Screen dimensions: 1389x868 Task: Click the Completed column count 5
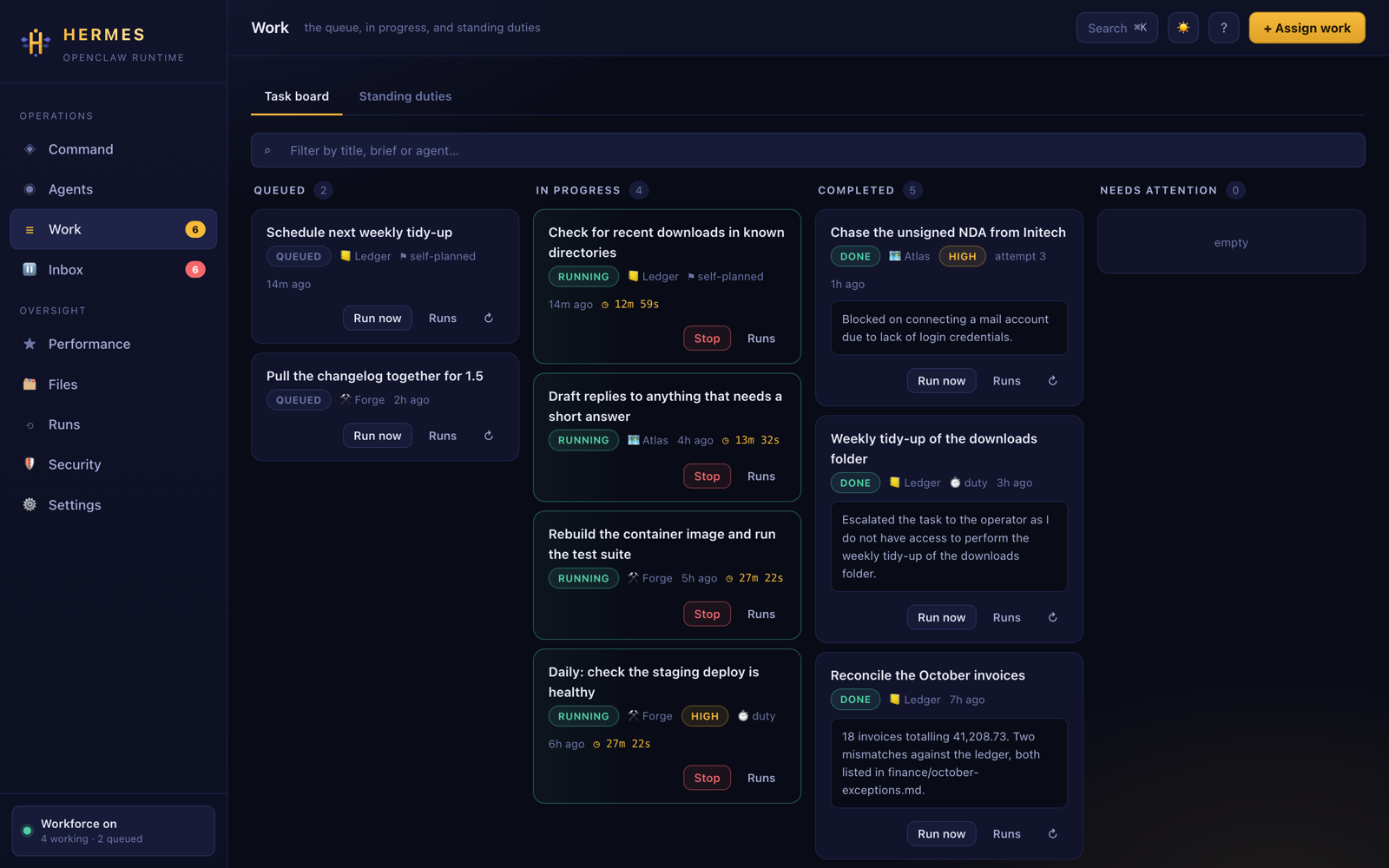tap(912, 190)
